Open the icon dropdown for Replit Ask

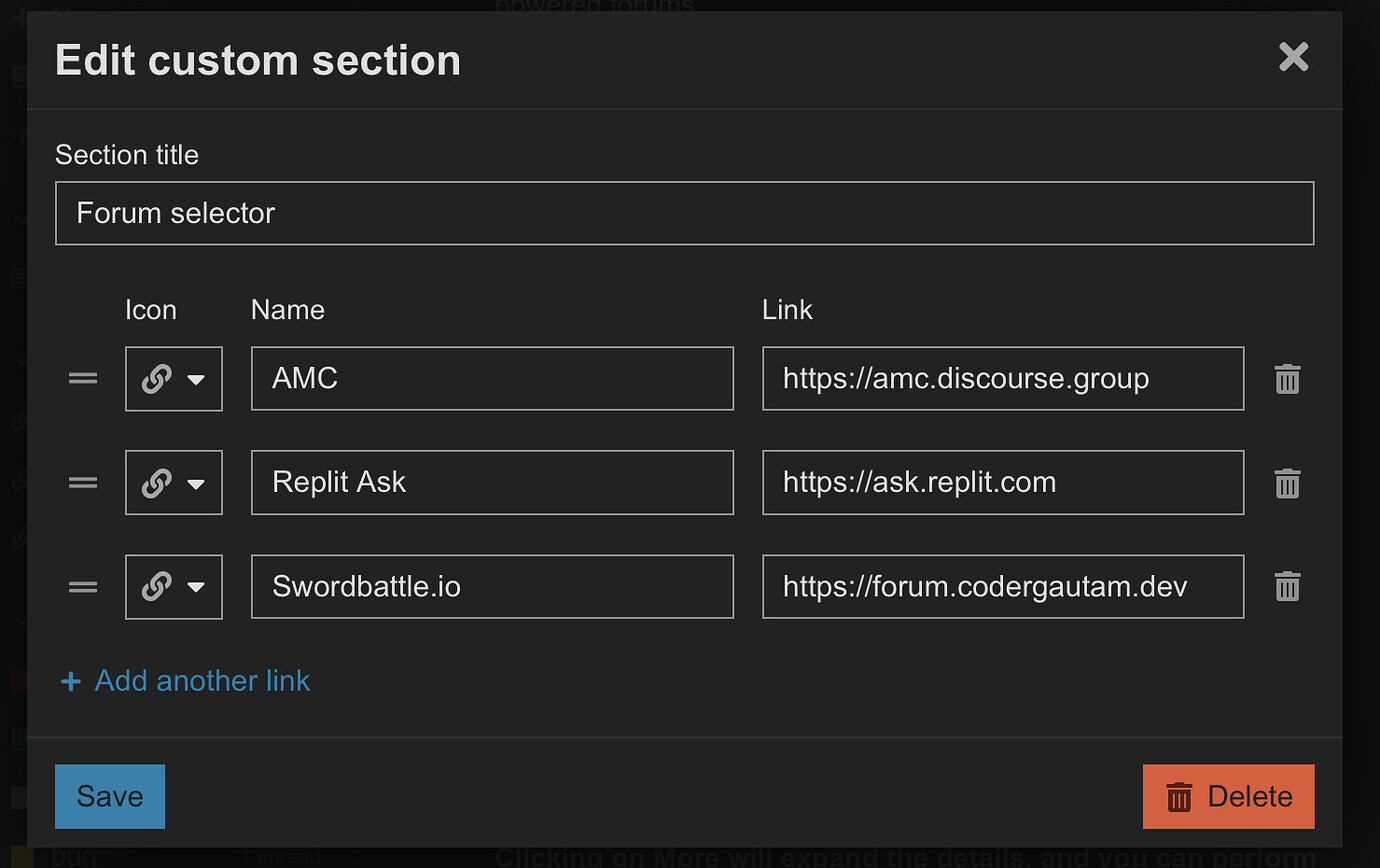tap(174, 483)
